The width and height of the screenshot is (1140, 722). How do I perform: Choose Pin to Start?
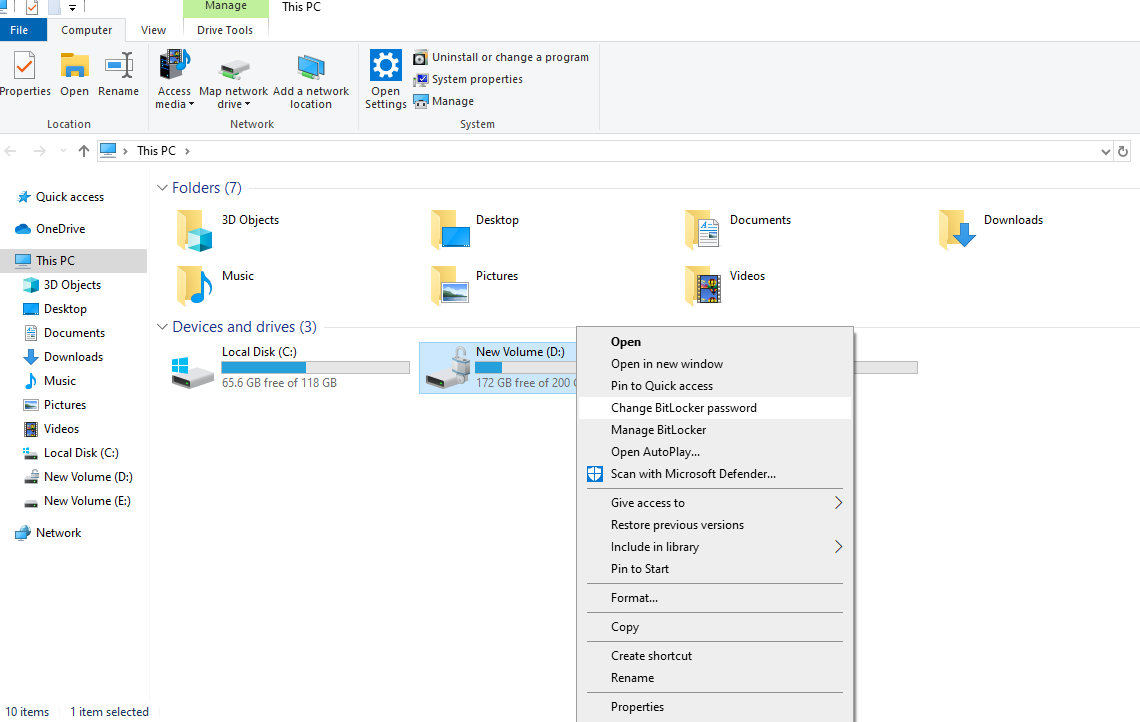[715, 569]
